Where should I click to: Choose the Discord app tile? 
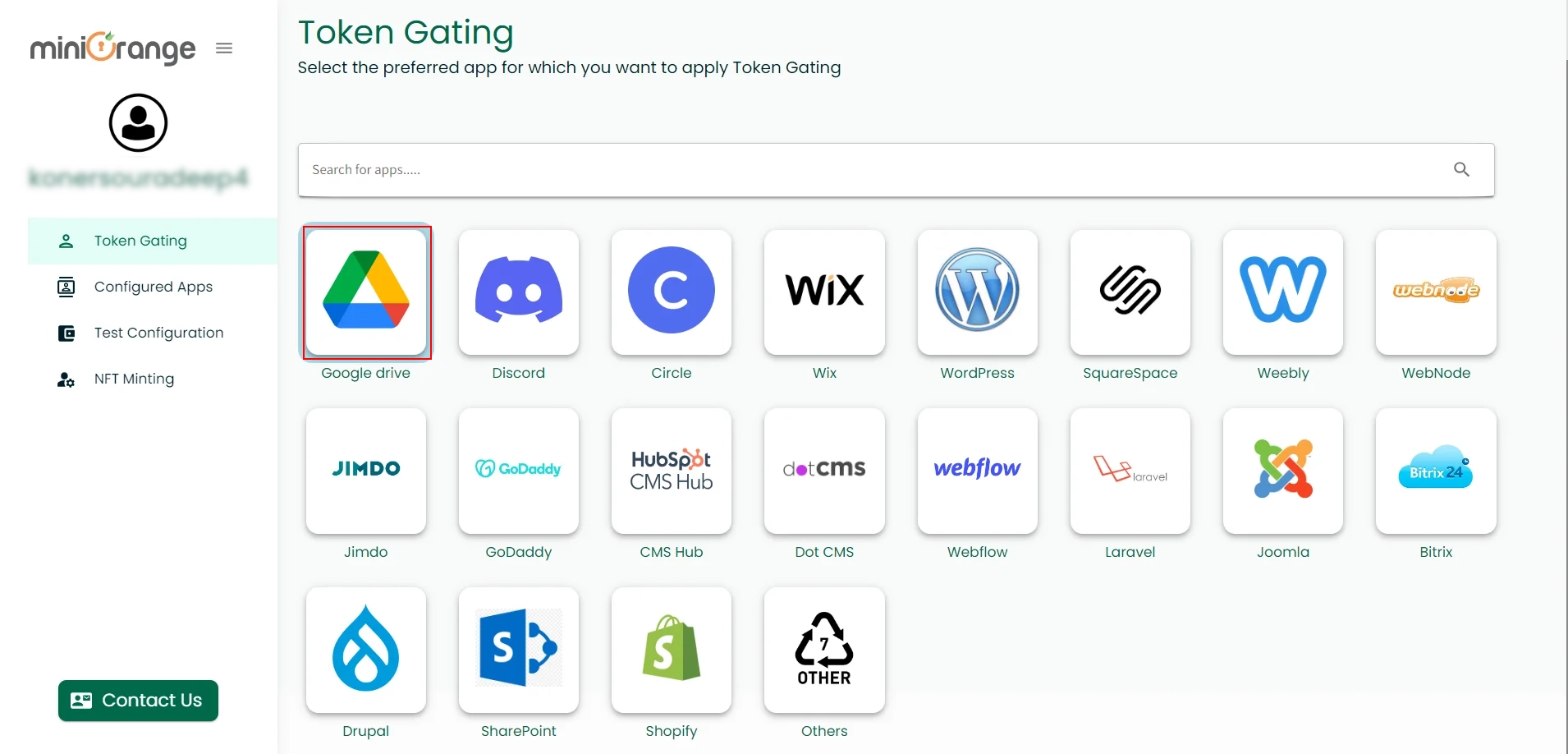click(x=519, y=292)
